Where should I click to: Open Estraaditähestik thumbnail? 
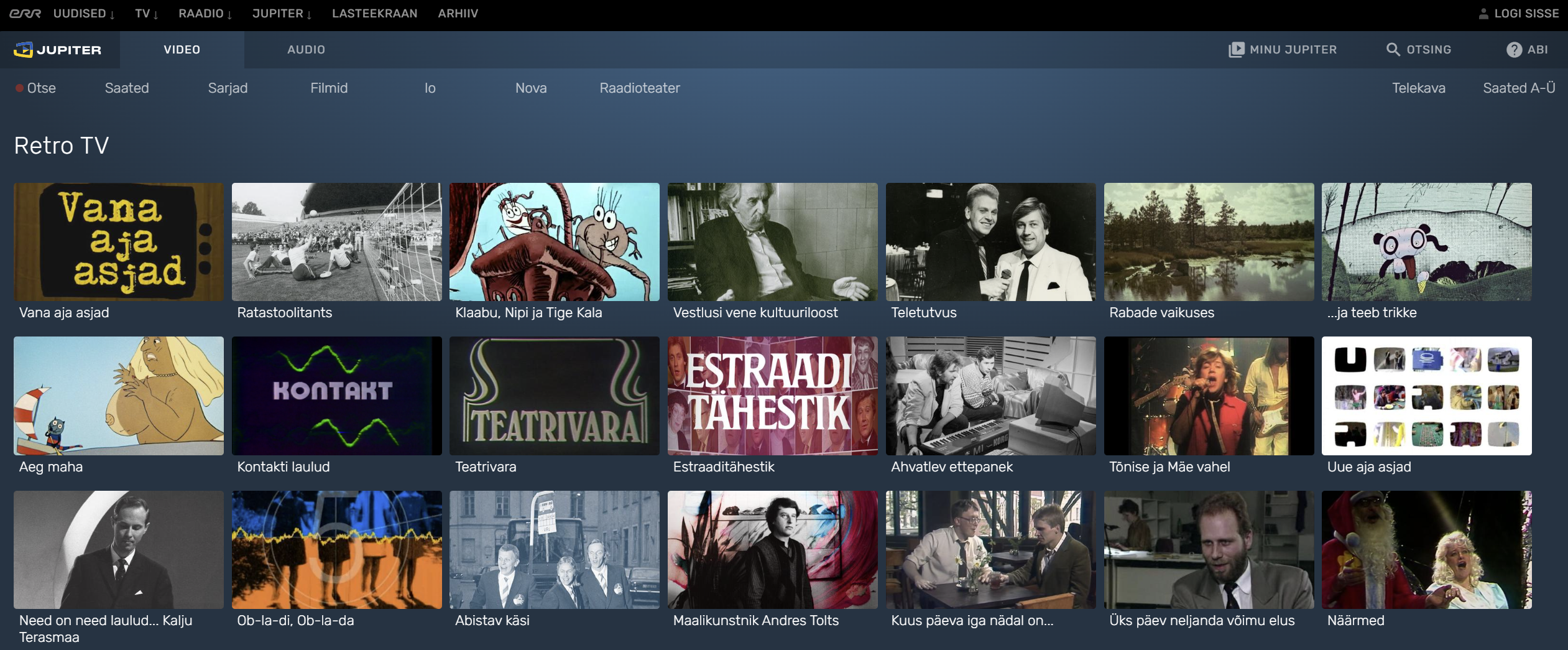[x=773, y=396]
